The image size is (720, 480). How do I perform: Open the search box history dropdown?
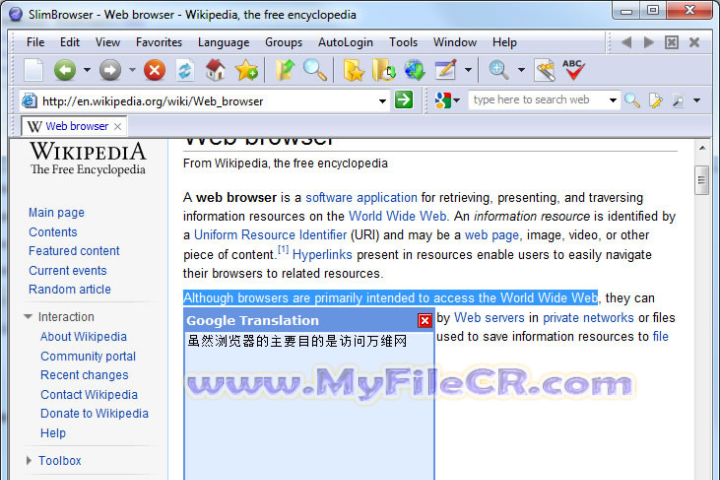(x=613, y=100)
